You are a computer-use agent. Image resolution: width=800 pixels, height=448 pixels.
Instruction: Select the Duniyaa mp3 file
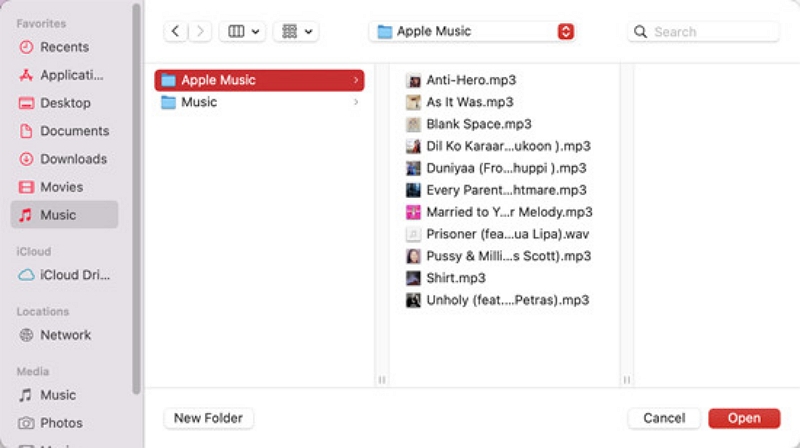tap(496, 168)
